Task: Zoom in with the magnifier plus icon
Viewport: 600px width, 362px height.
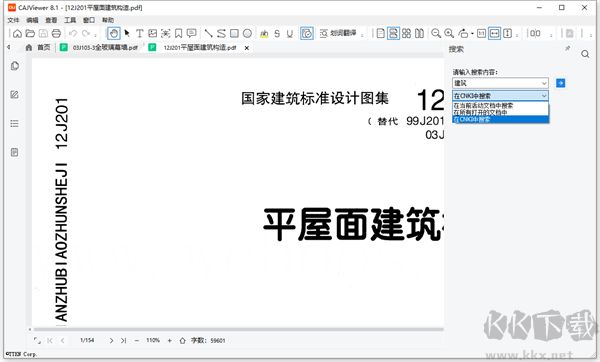Action: [x=449, y=34]
